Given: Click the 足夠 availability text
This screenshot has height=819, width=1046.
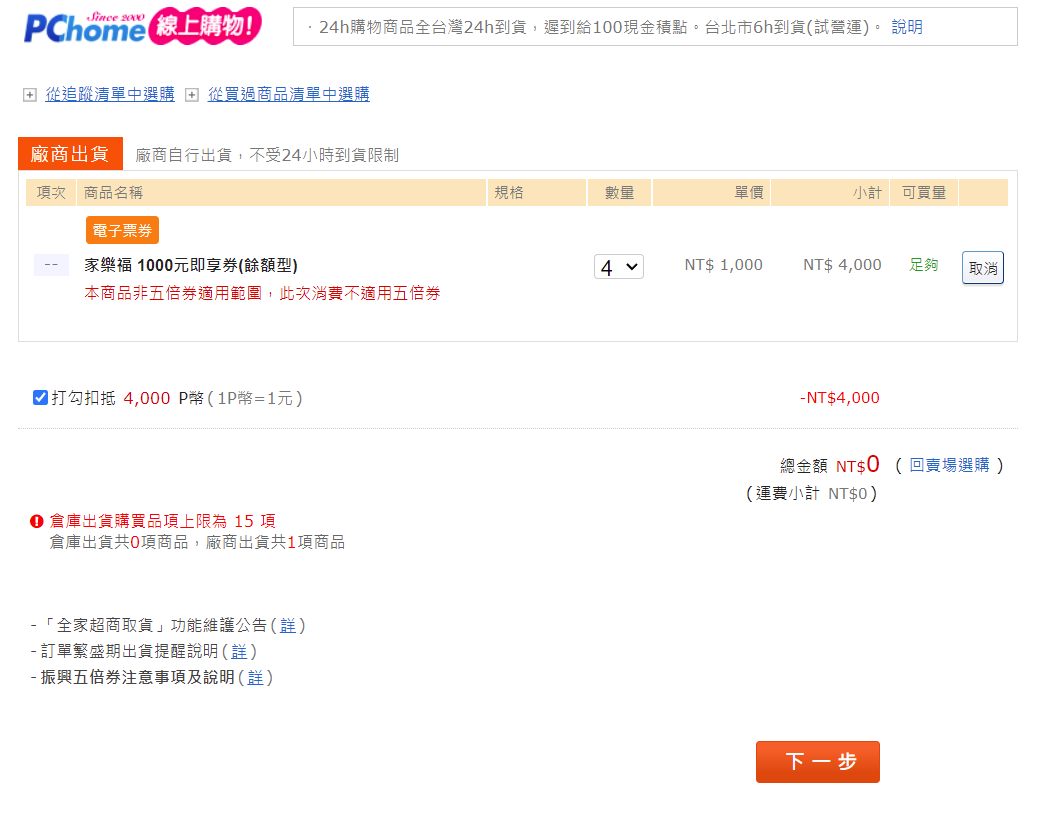Looking at the screenshot, I should pyautogui.click(x=923, y=265).
